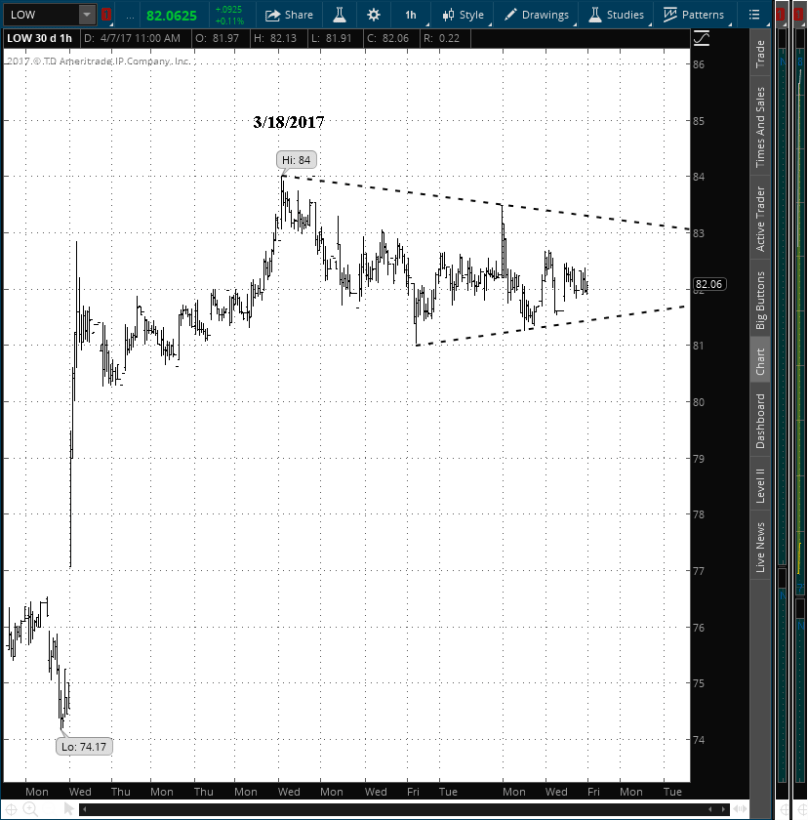808x820 pixels.
Task: Open the Patterns menu
Action: [694, 15]
